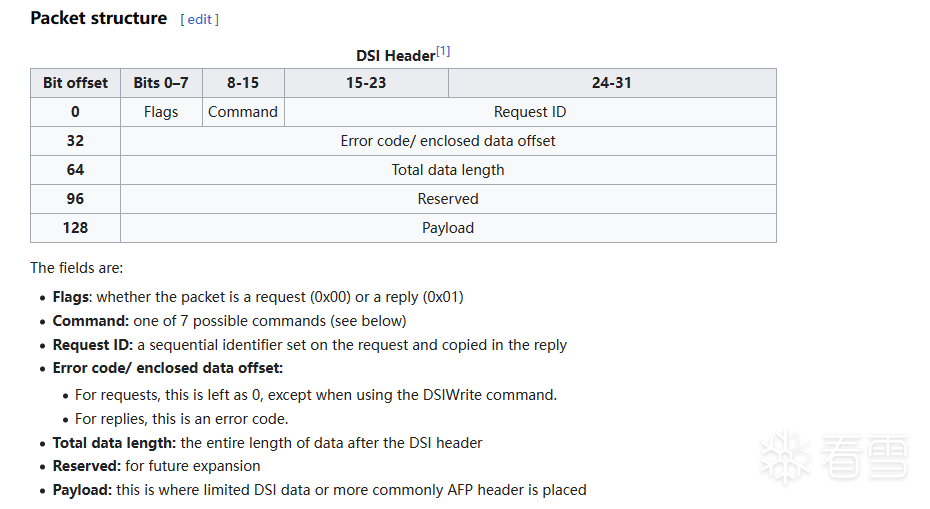Screen dimensions: 930x509
Task: Click the bold "Total data length:" list term
Action: 115,442
